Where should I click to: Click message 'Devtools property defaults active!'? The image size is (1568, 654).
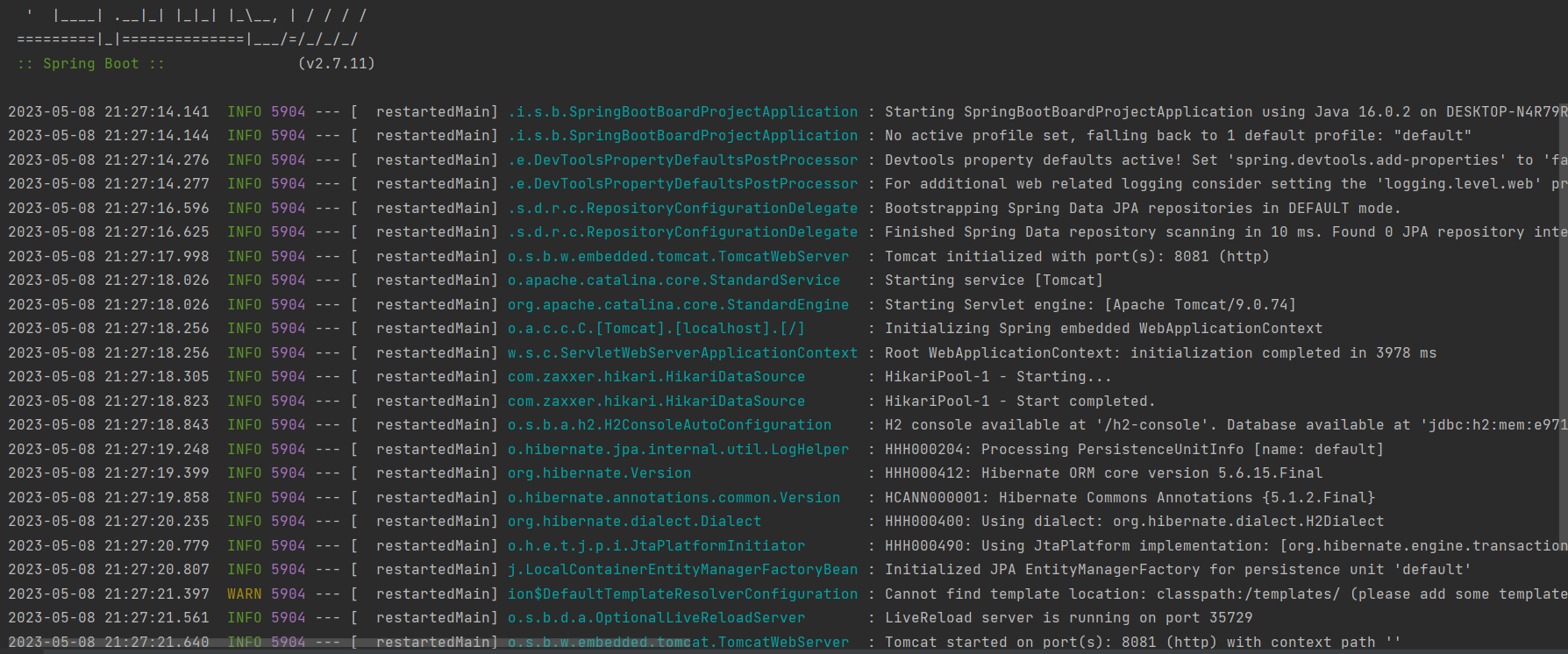tap(1034, 160)
